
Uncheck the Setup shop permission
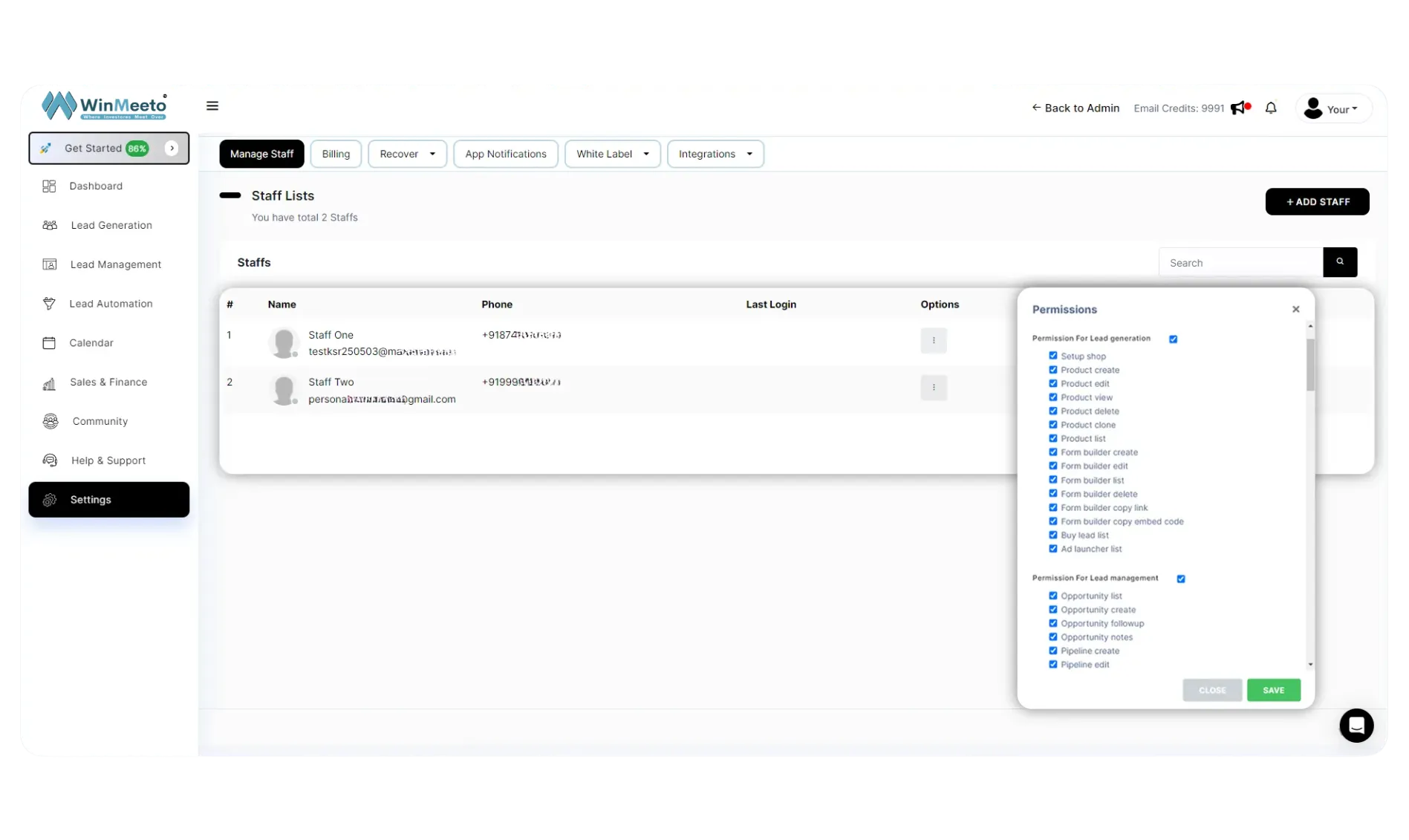[x=1052, y=356]
